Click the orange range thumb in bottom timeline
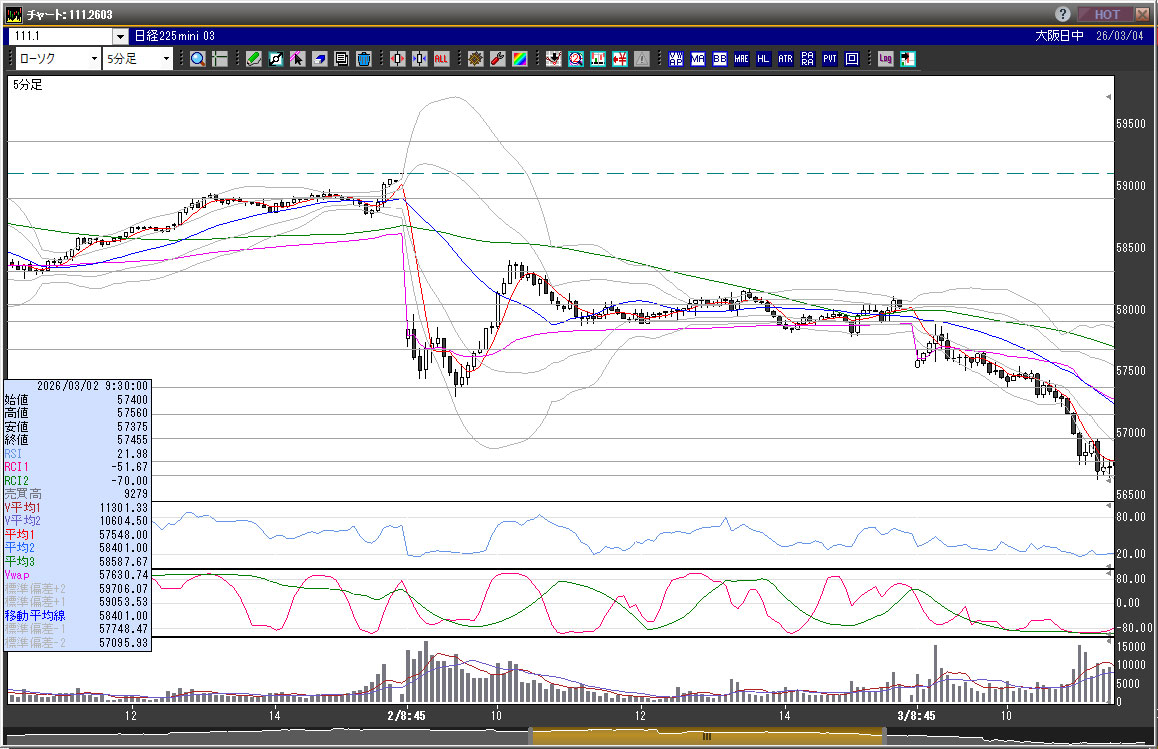The width and height of the screenshot is (1158, 749). click(x=706, y=737)
